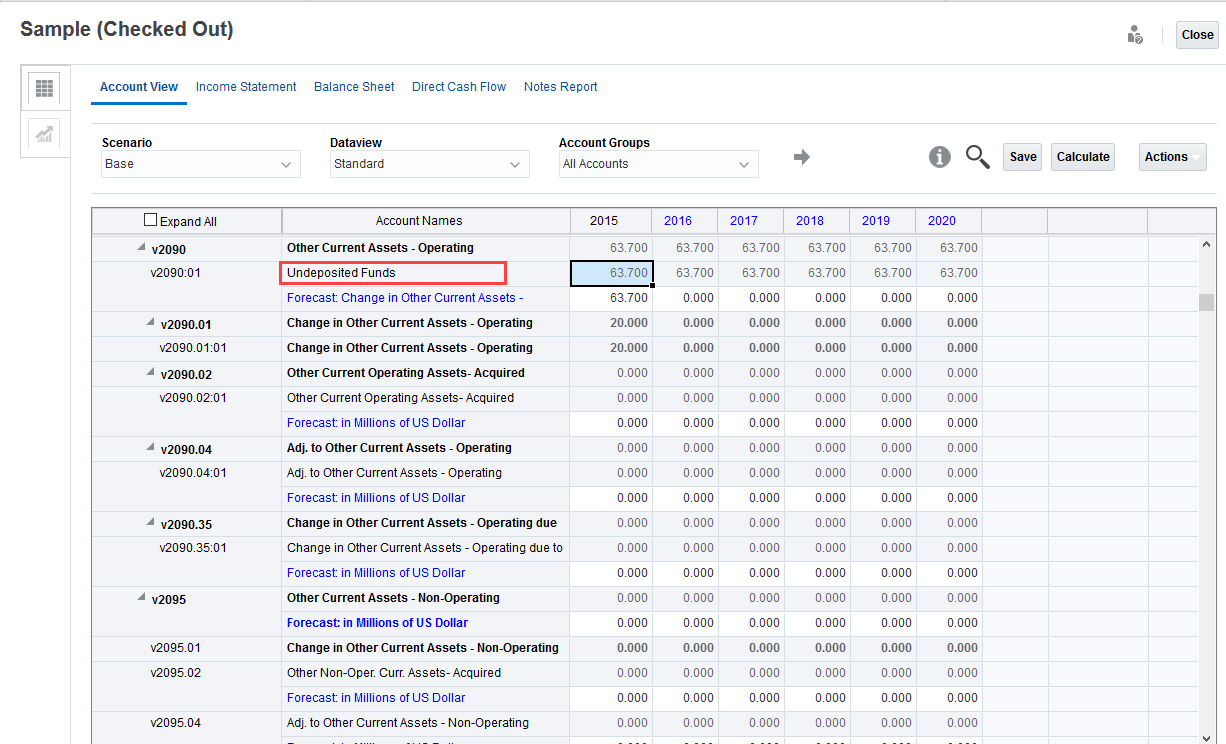Open the Dataview dropdown
The width and height of the screenshot is (1226, 744).
pos(429,164)
